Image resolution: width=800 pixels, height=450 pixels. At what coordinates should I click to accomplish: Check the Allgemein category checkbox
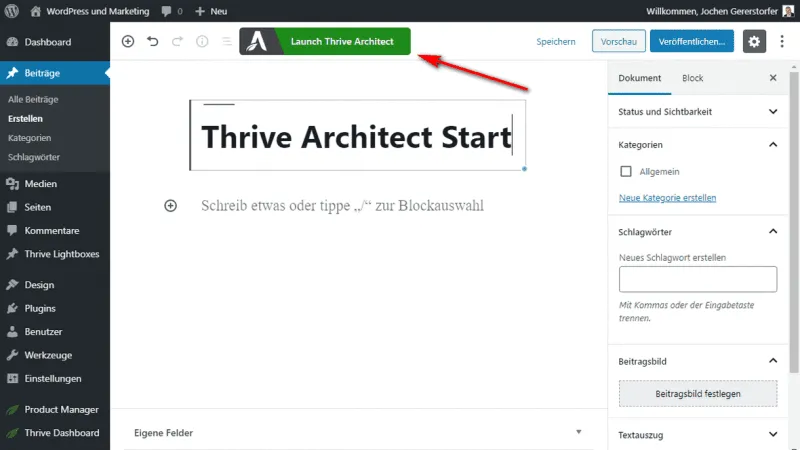pyautogui.click(x=626, y=171)
